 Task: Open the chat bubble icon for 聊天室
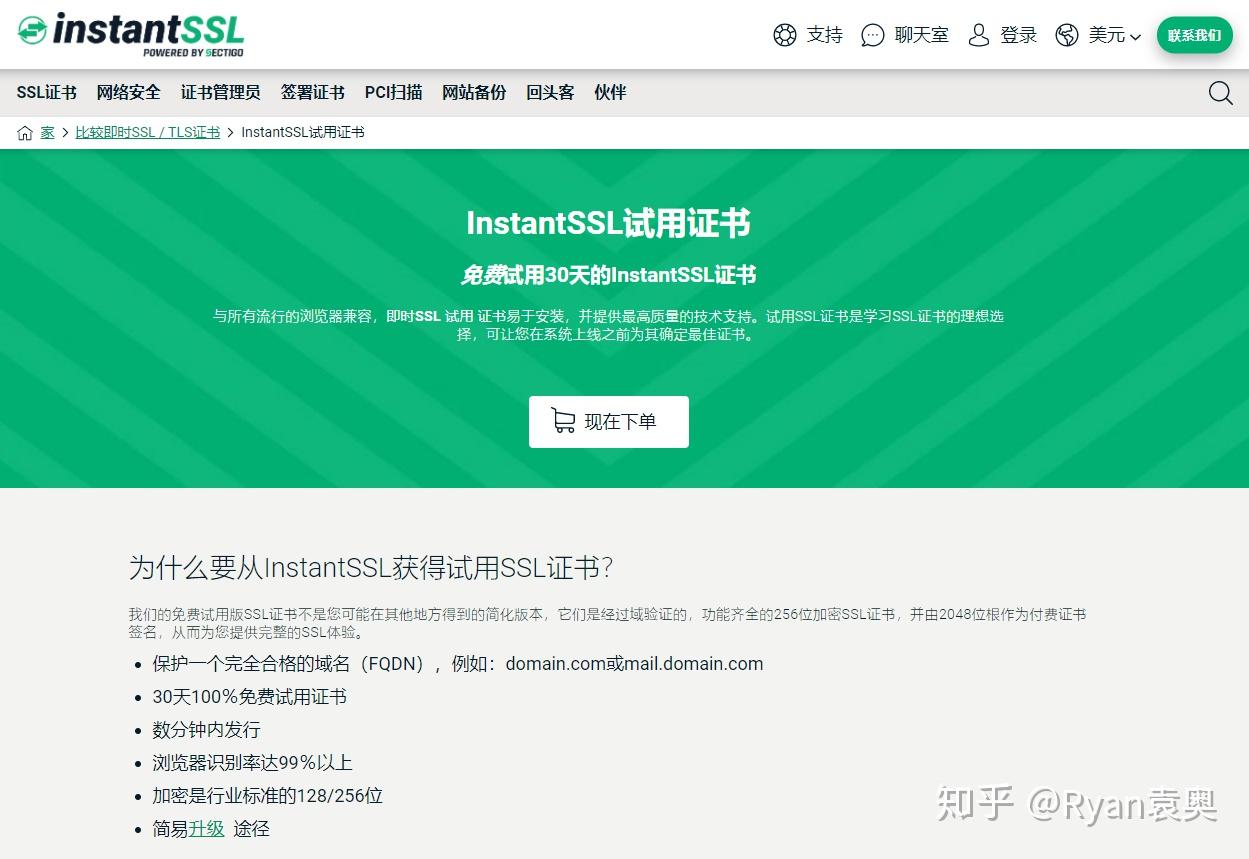873,35
